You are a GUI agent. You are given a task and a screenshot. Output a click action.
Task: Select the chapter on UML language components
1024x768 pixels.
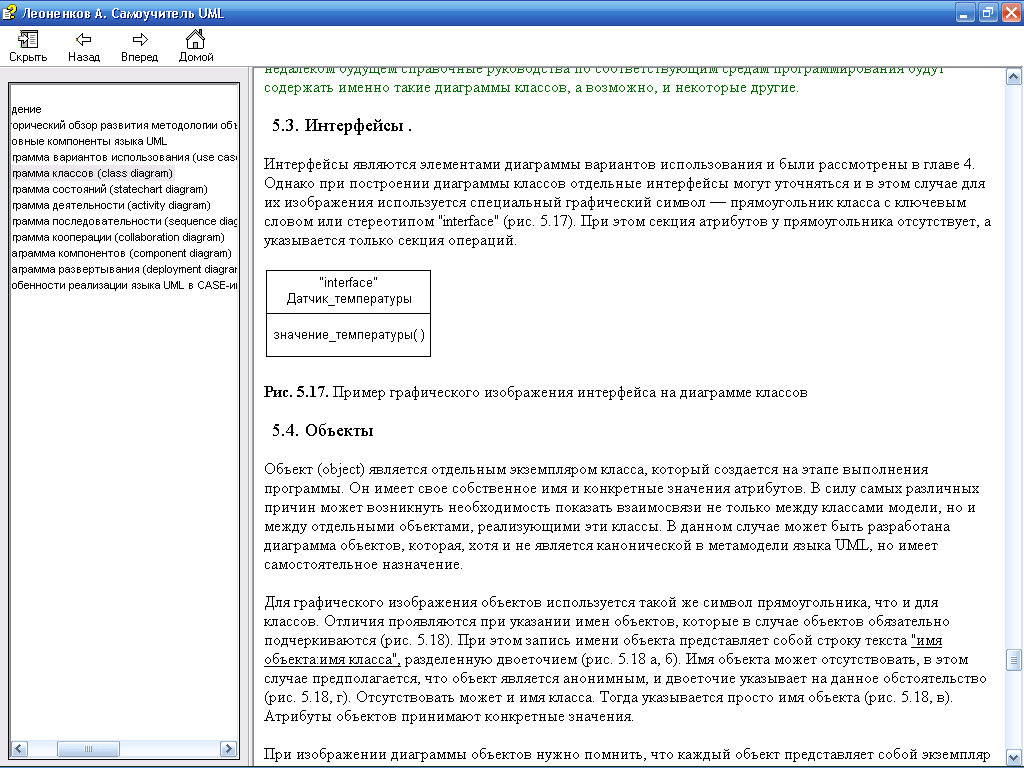89,141
